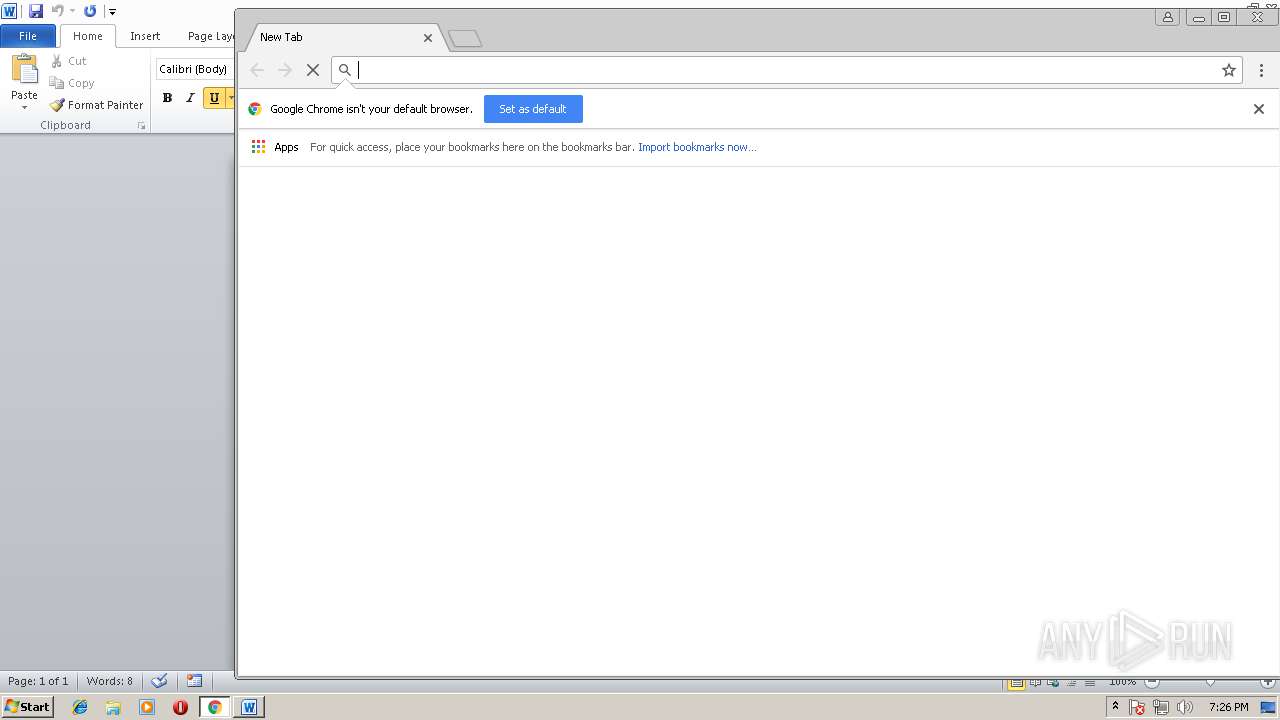Viewport: 1280px width, 720px height.
Task: Click the network tray icon
Action: tap(1161, 707)
